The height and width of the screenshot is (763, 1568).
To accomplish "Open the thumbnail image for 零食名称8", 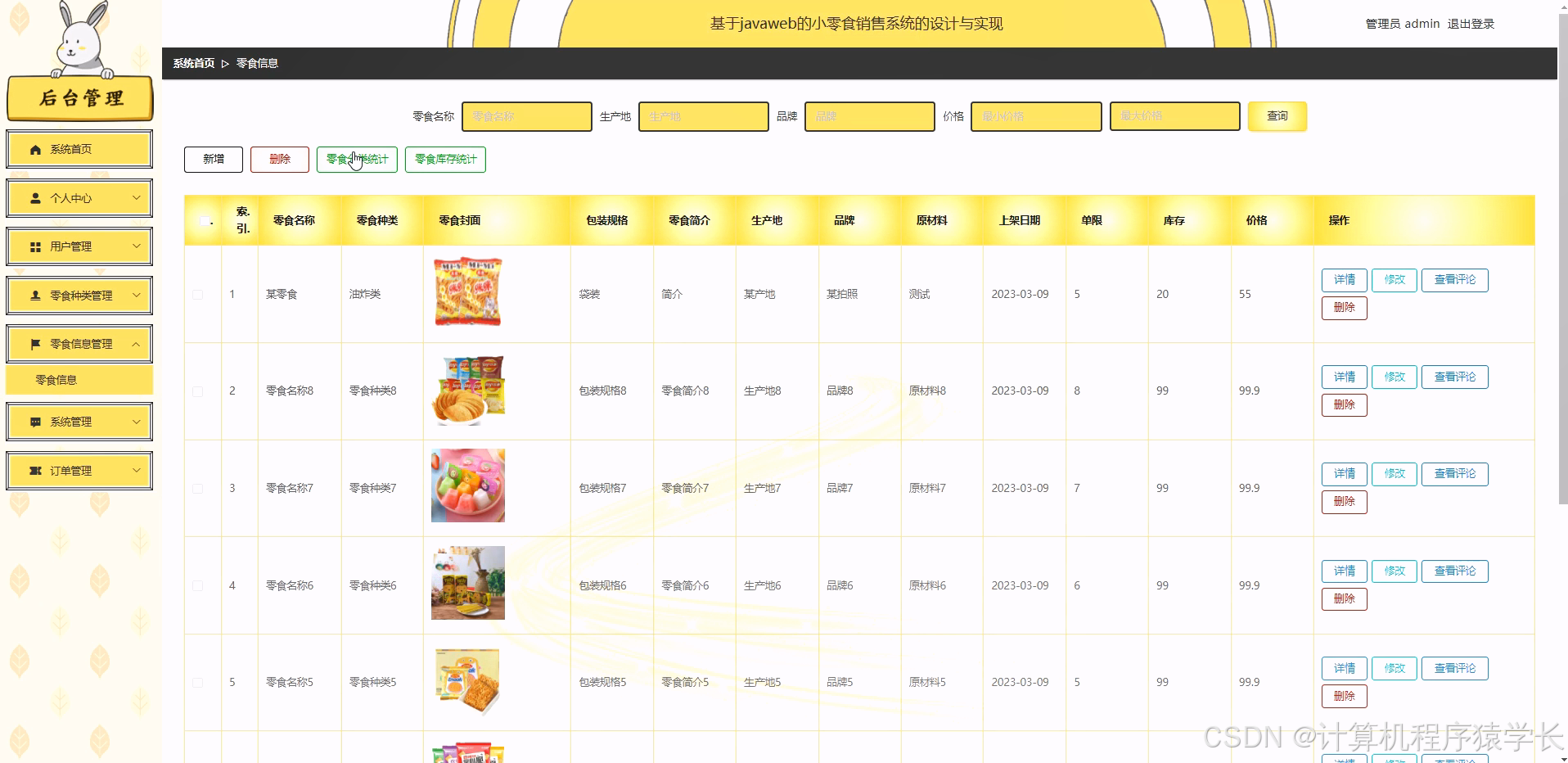I will (467, 391).
